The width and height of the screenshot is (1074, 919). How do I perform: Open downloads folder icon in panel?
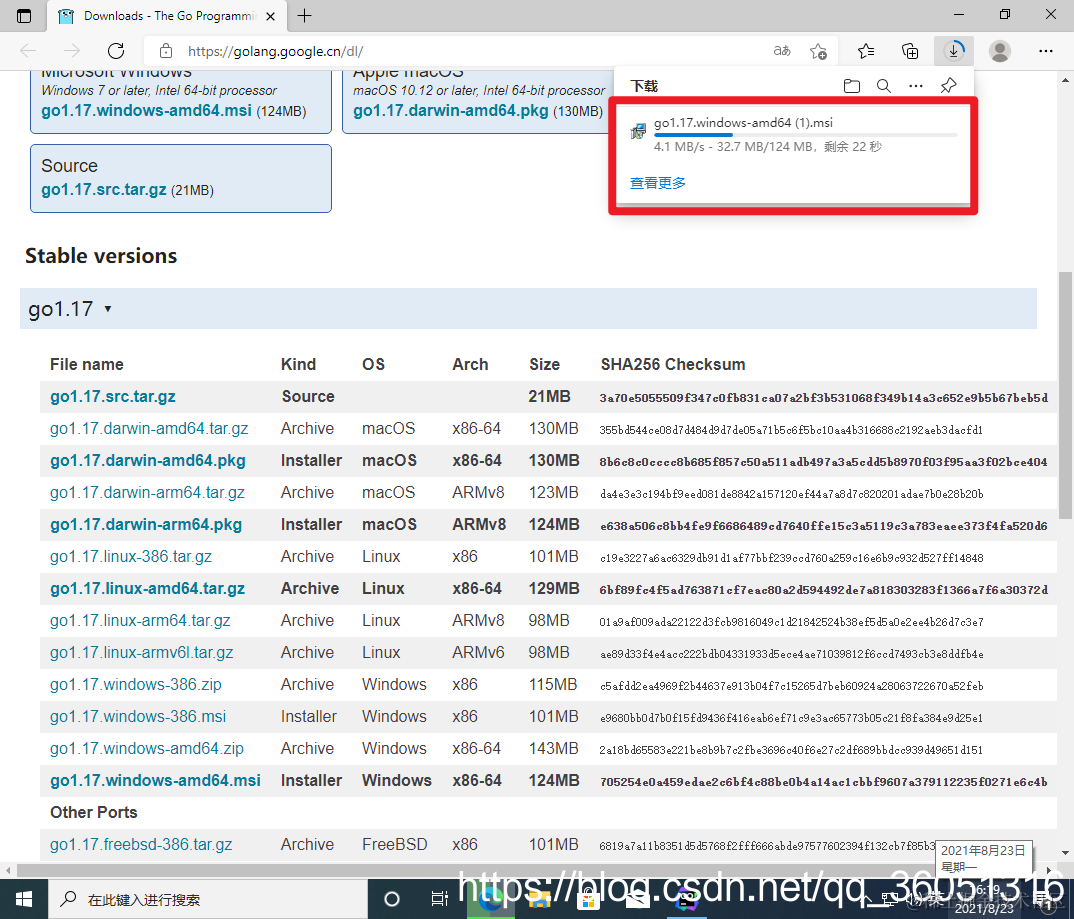[x=851, y=86]
